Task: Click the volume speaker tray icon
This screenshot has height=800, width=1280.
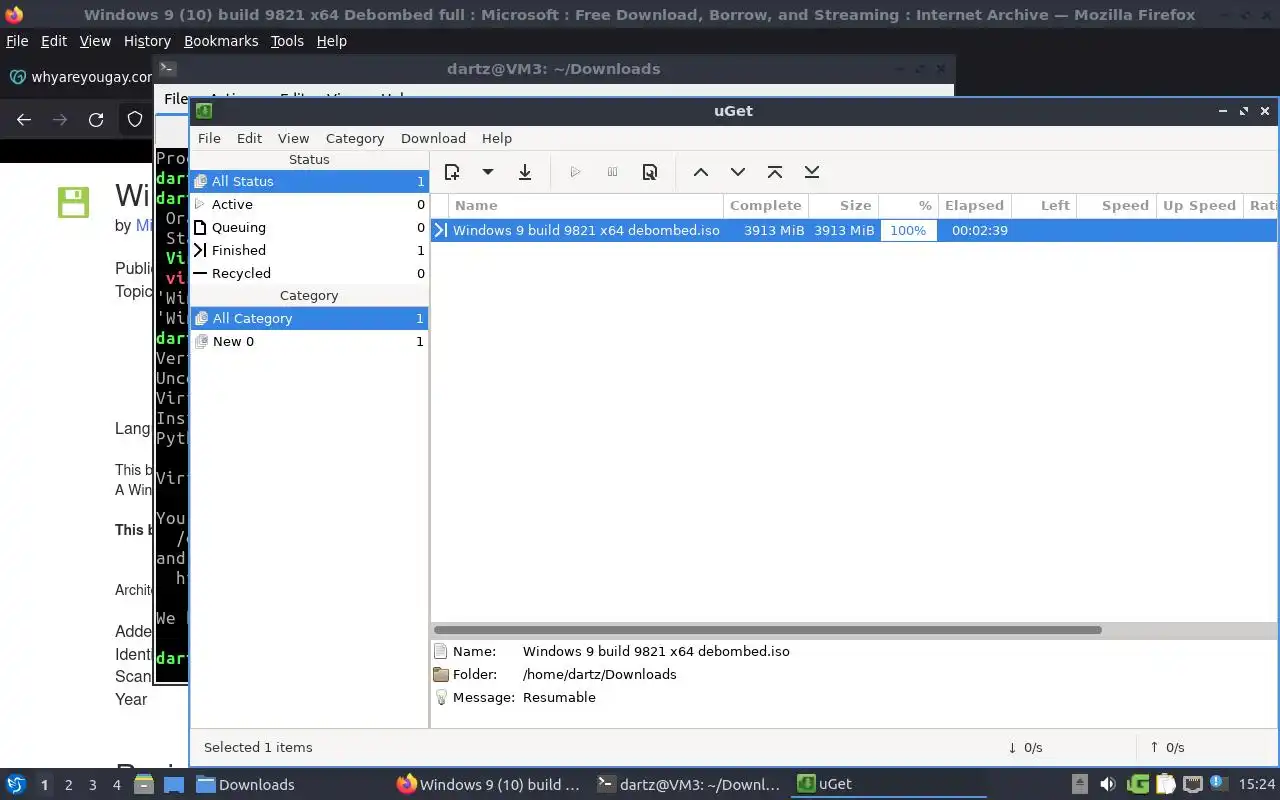Action: pos(1108,785)
